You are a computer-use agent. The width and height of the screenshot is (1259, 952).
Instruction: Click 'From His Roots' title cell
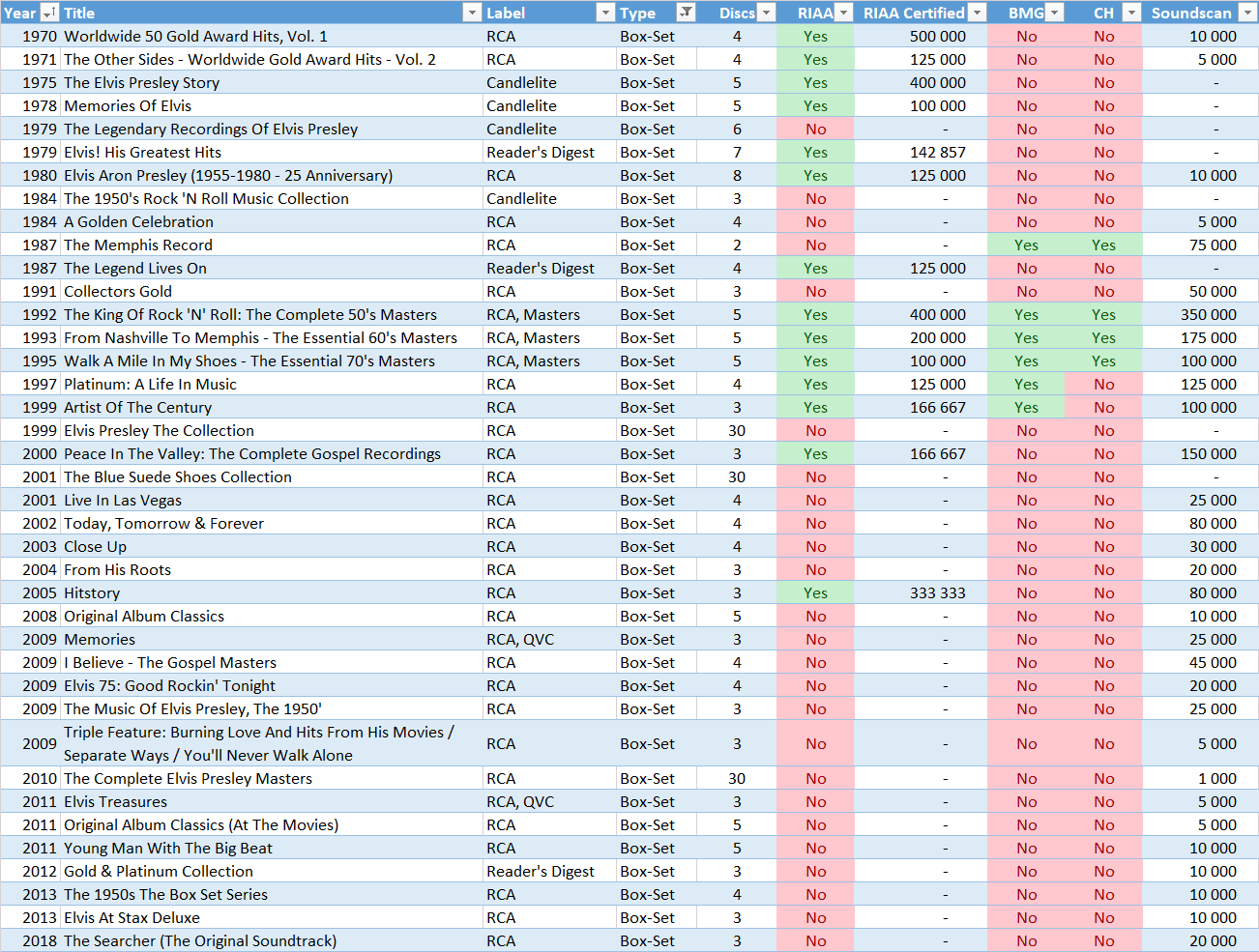(272, 569)
